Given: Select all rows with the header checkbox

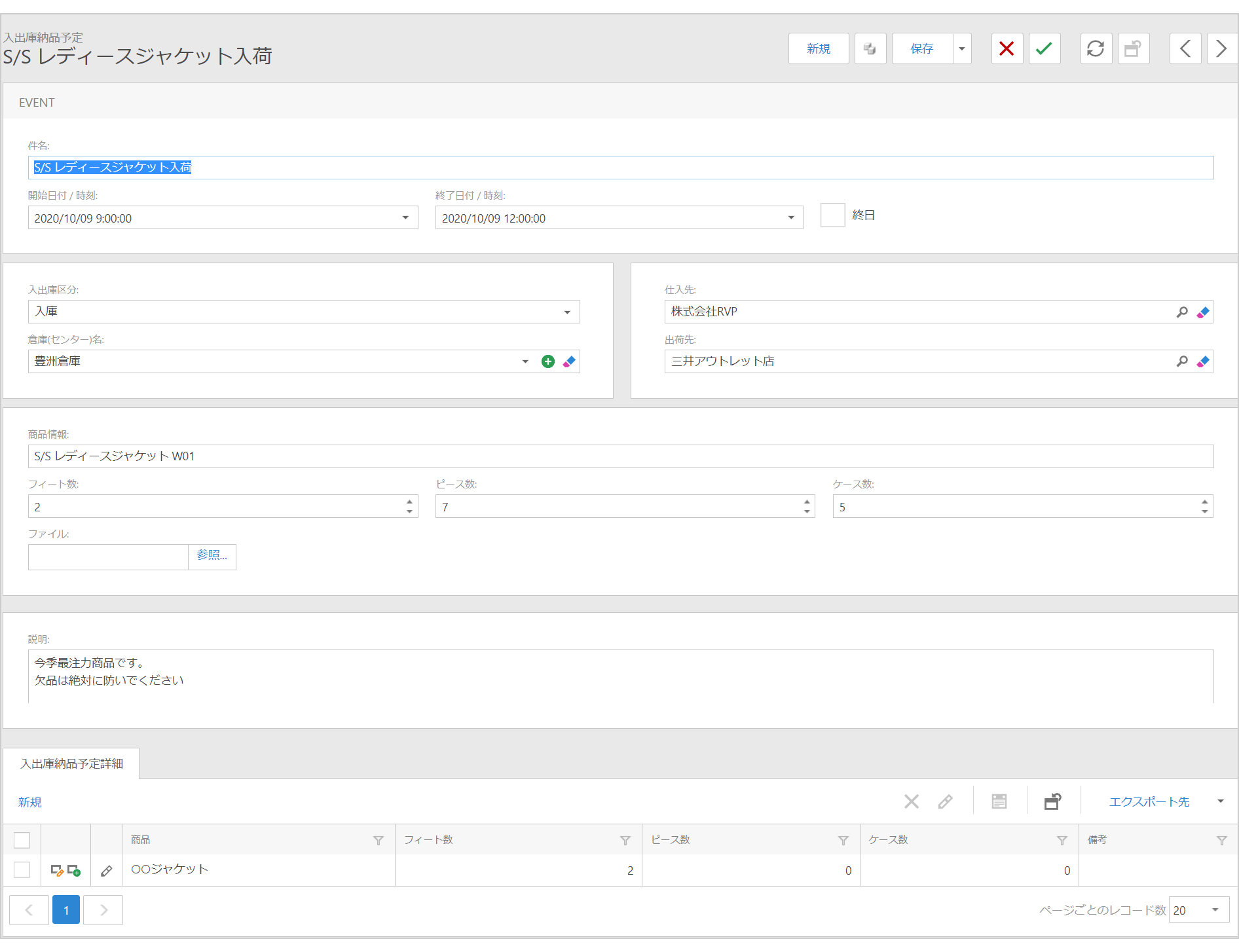Looking at the screenshot, I should [22, 839].
